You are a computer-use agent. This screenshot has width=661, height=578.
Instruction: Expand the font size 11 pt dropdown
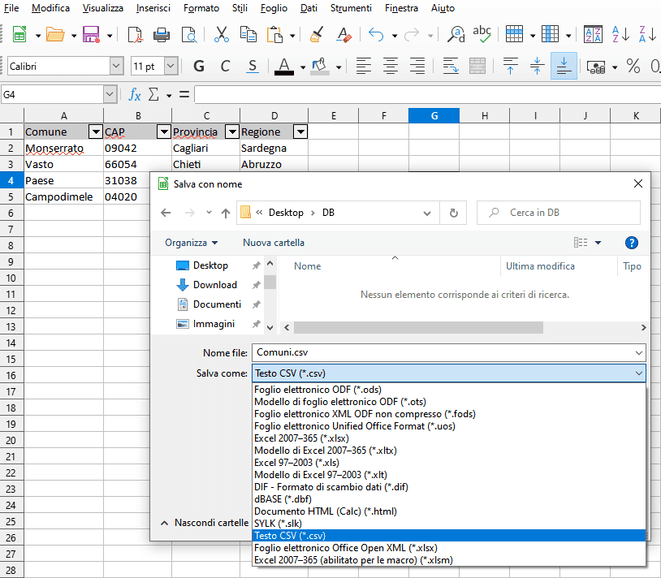point(171,67)
